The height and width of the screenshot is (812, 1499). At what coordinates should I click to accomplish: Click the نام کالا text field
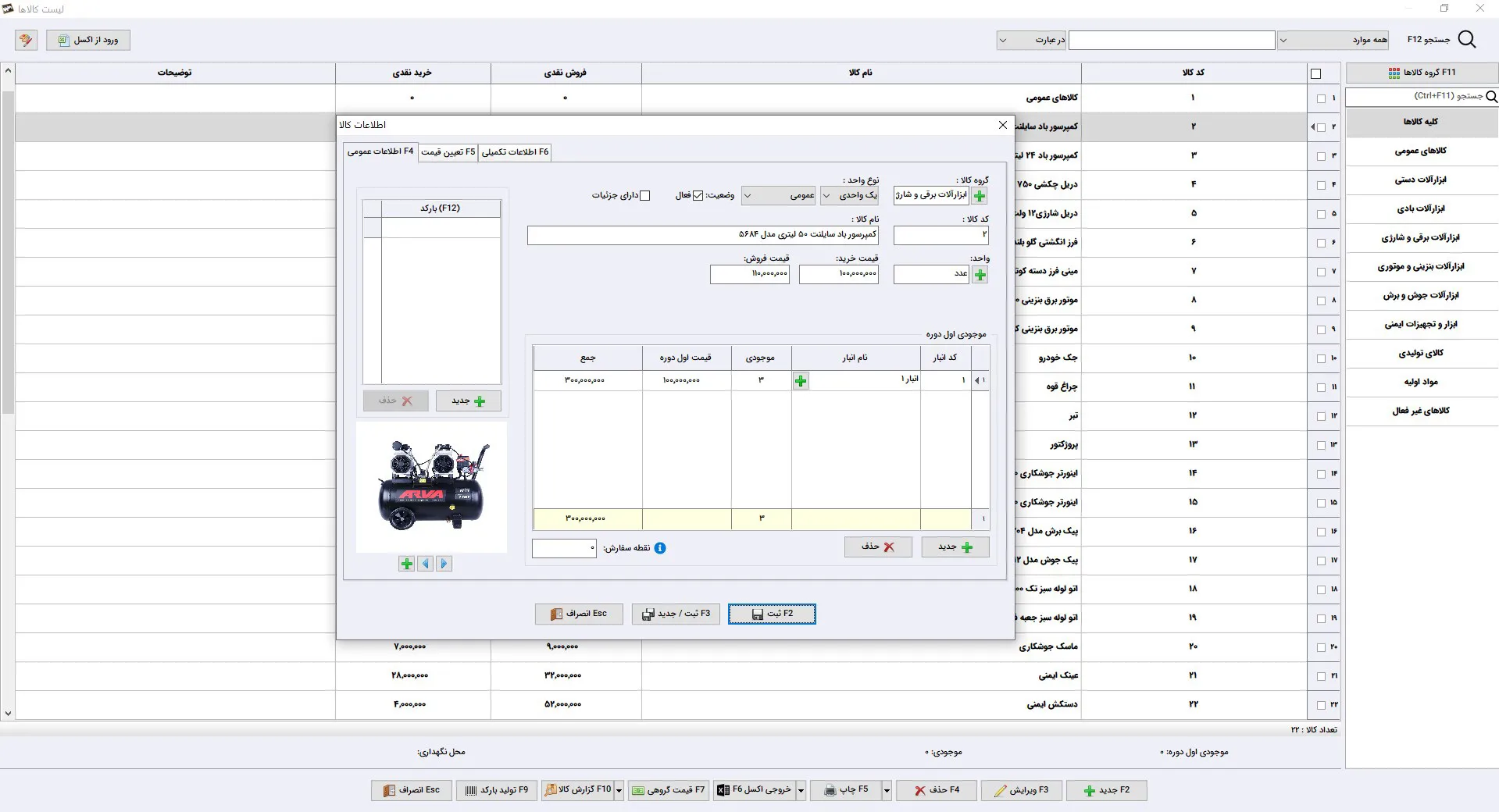pyautogui.click(x=703, y=235)
